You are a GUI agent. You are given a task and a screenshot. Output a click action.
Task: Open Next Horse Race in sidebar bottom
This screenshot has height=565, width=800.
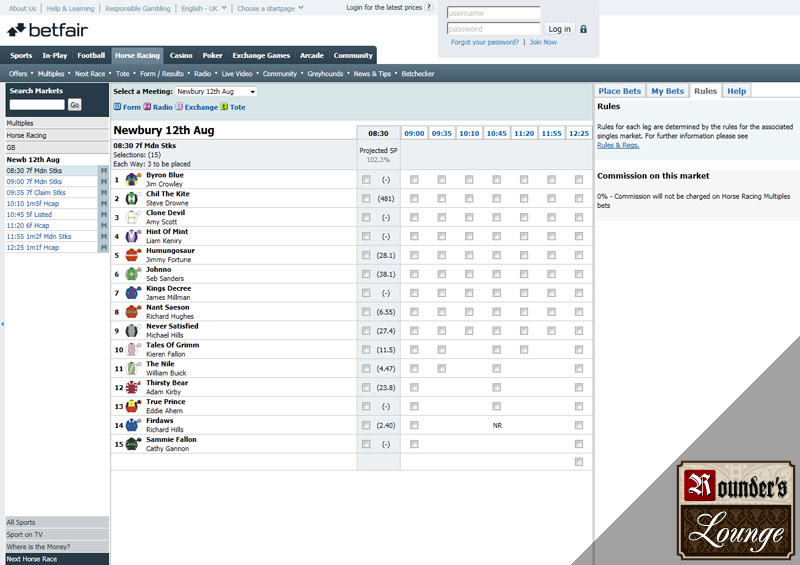(57, 559)
